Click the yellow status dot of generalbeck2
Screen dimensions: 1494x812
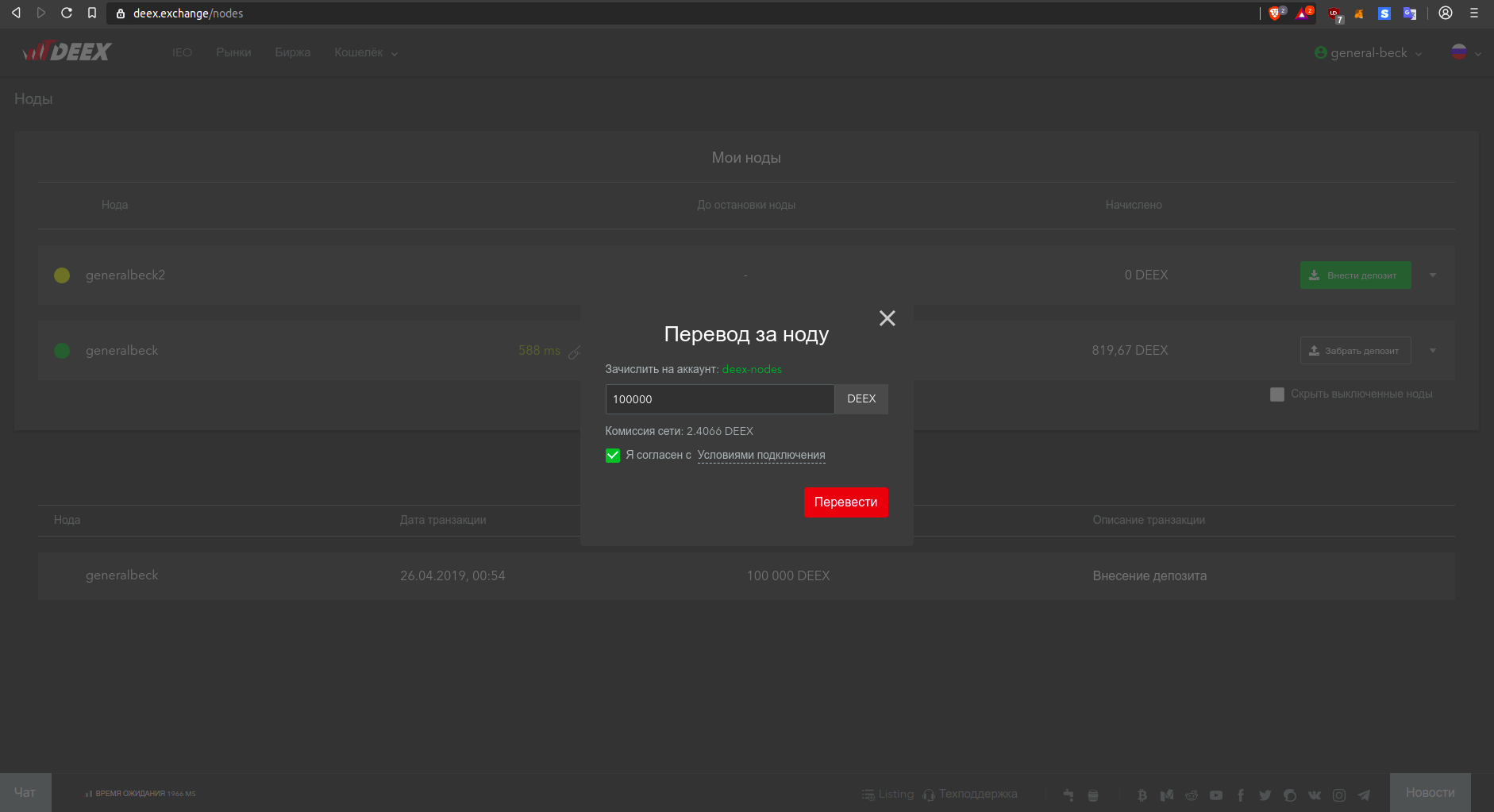click(x=62, y=275)
